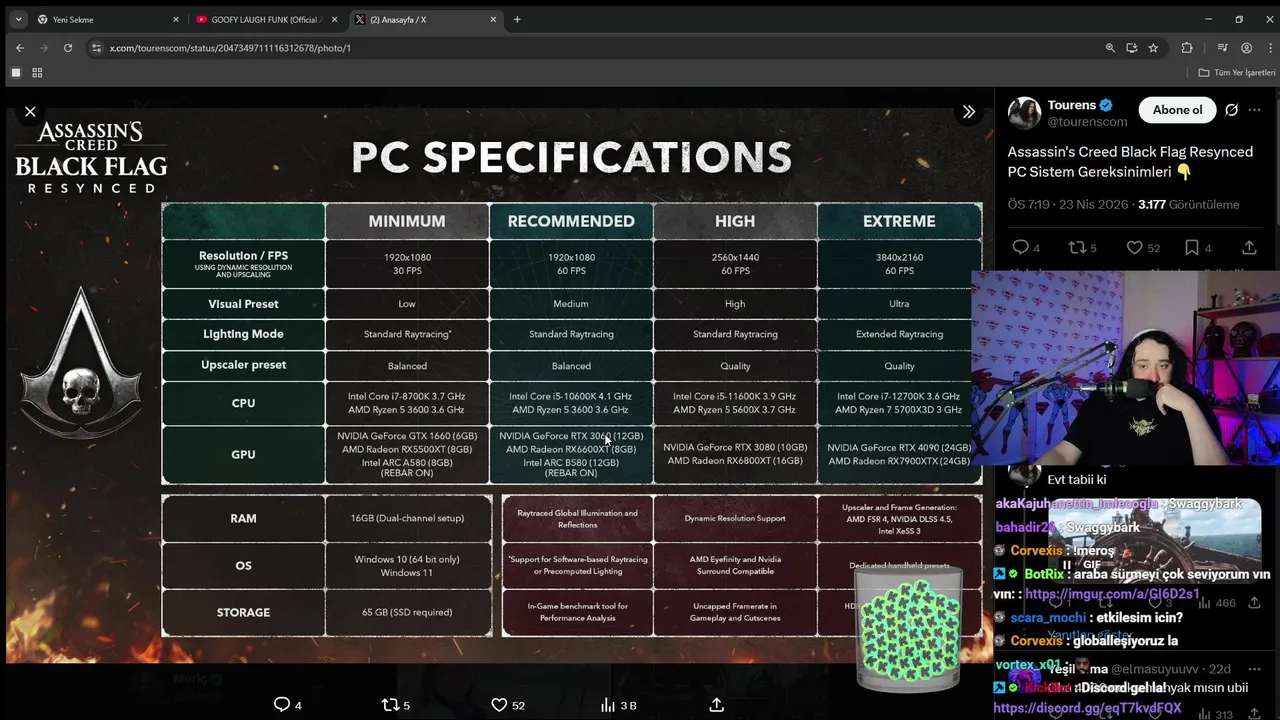The image size is (1280, 720).
Task: Open 3.177 Görüntüleme view count
Action: point(1188,204)
